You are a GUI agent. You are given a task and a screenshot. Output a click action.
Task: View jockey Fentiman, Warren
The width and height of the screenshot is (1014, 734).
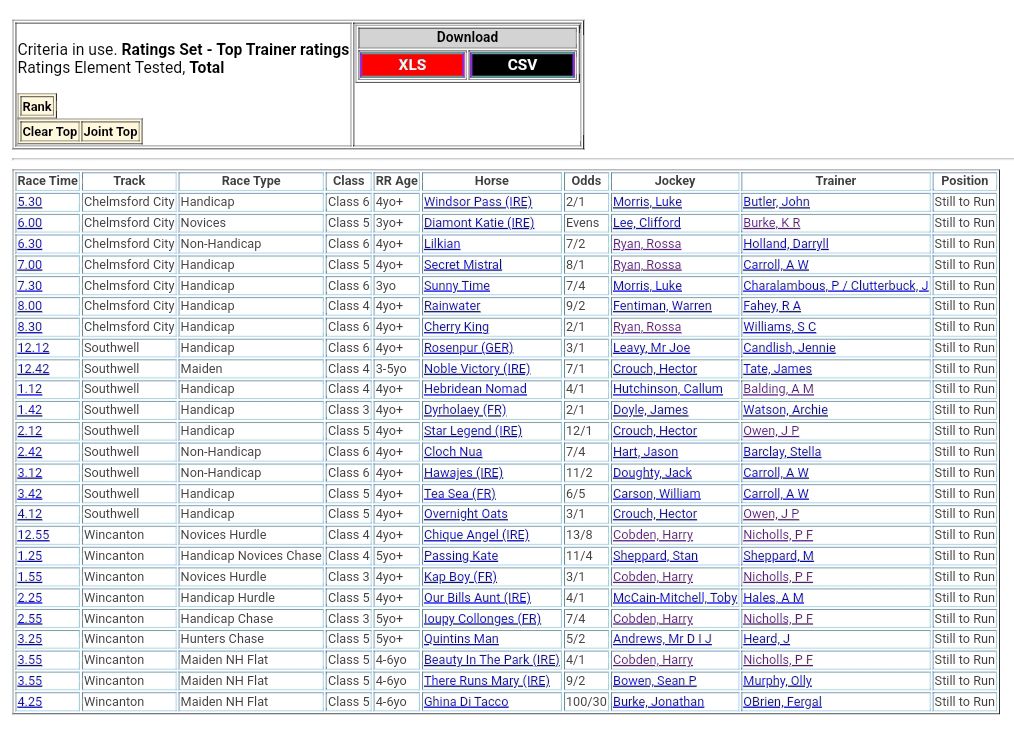(x=661, y=306)
